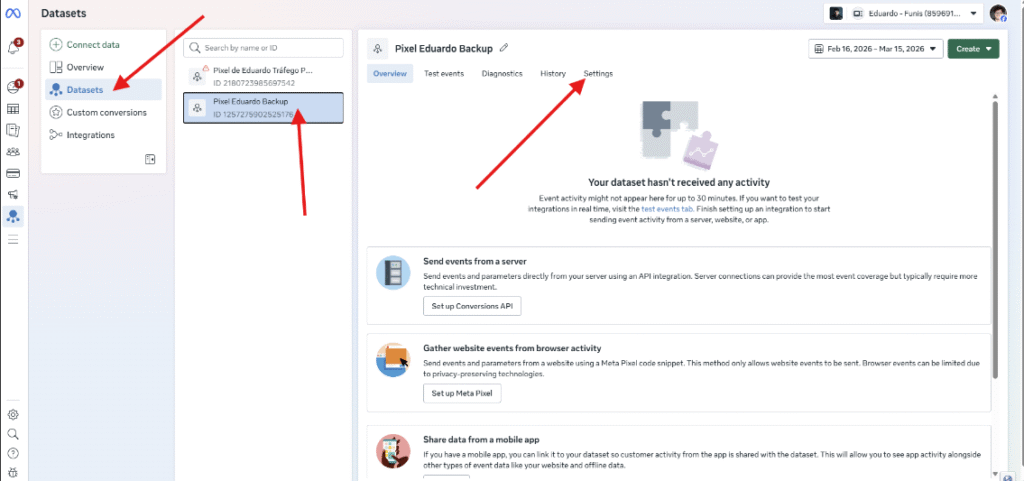Screen dimensions: 1024x481
Task: Click the Set up Meta Pixel button
Action: click(x=462, y=393)
